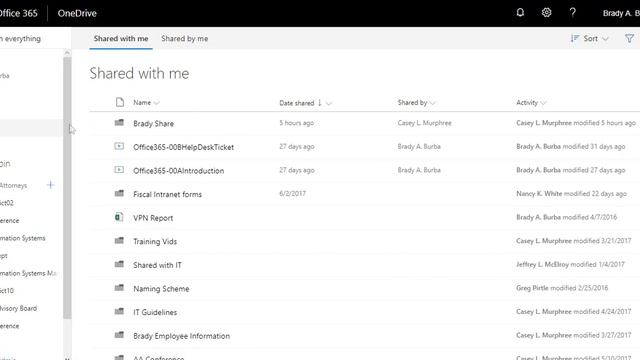This screenshot has width=640, height=360.
Task: Click the sidebar vertical scrollbar
Action: 67,188
